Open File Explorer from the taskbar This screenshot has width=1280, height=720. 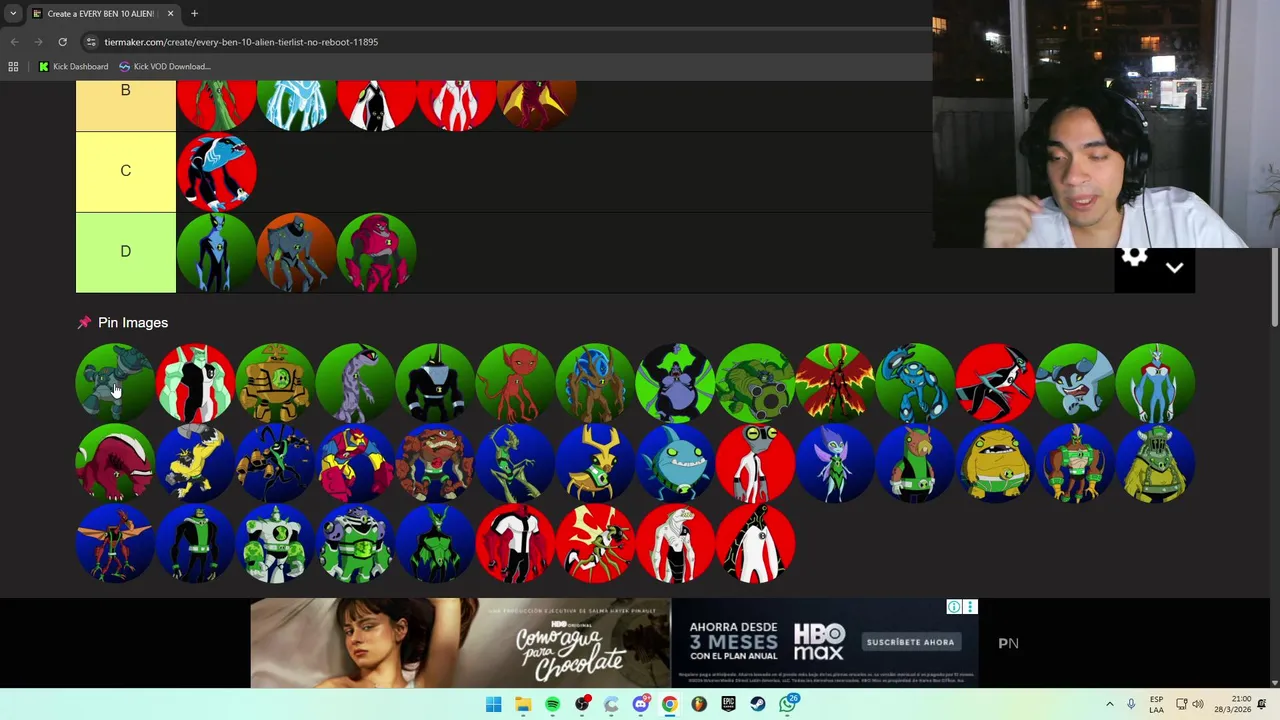point(523,704)
